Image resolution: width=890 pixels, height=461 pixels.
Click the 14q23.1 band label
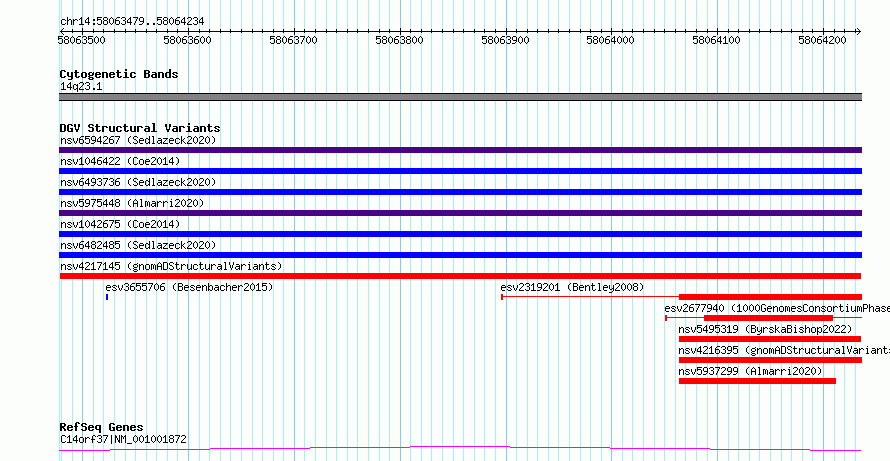81,87
